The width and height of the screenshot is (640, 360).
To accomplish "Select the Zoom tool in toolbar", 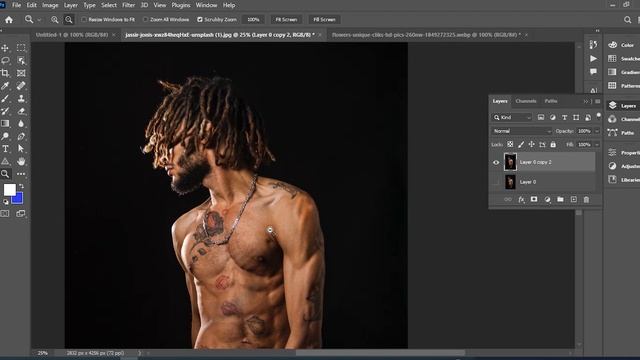I will click(5, 174).
